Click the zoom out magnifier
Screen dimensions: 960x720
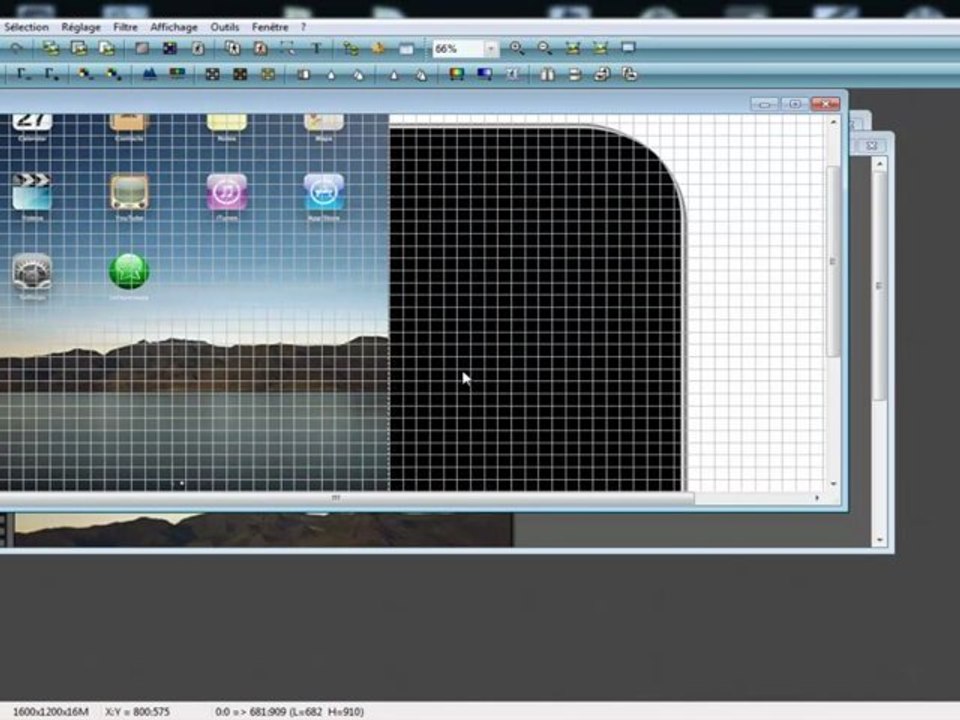point(545,48)
